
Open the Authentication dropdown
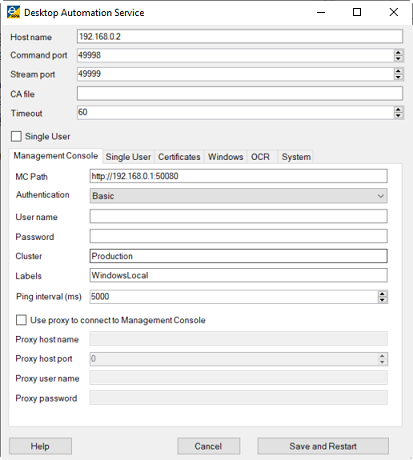pos(238,196)
